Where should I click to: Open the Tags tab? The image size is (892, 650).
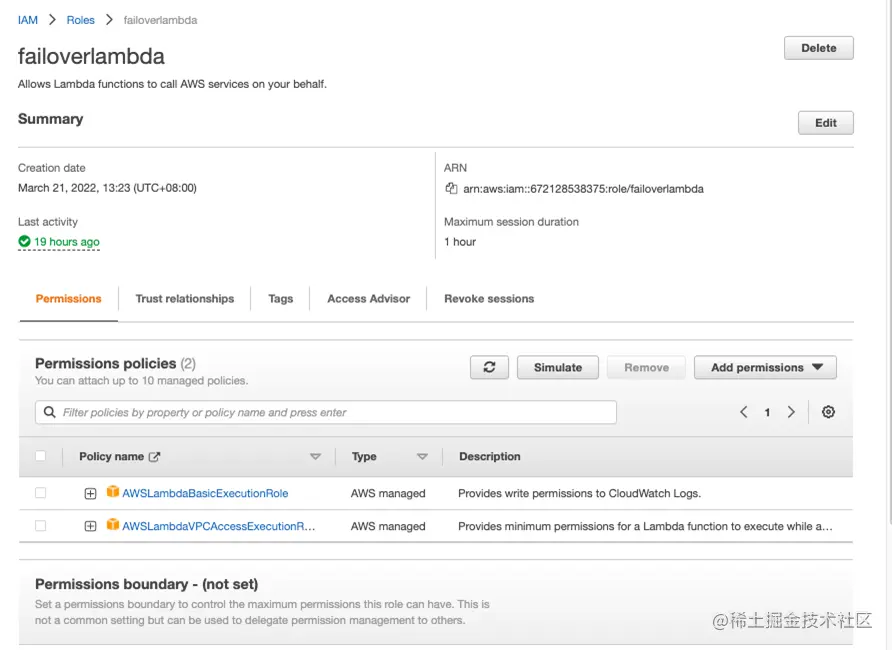[x=280, y=299]
